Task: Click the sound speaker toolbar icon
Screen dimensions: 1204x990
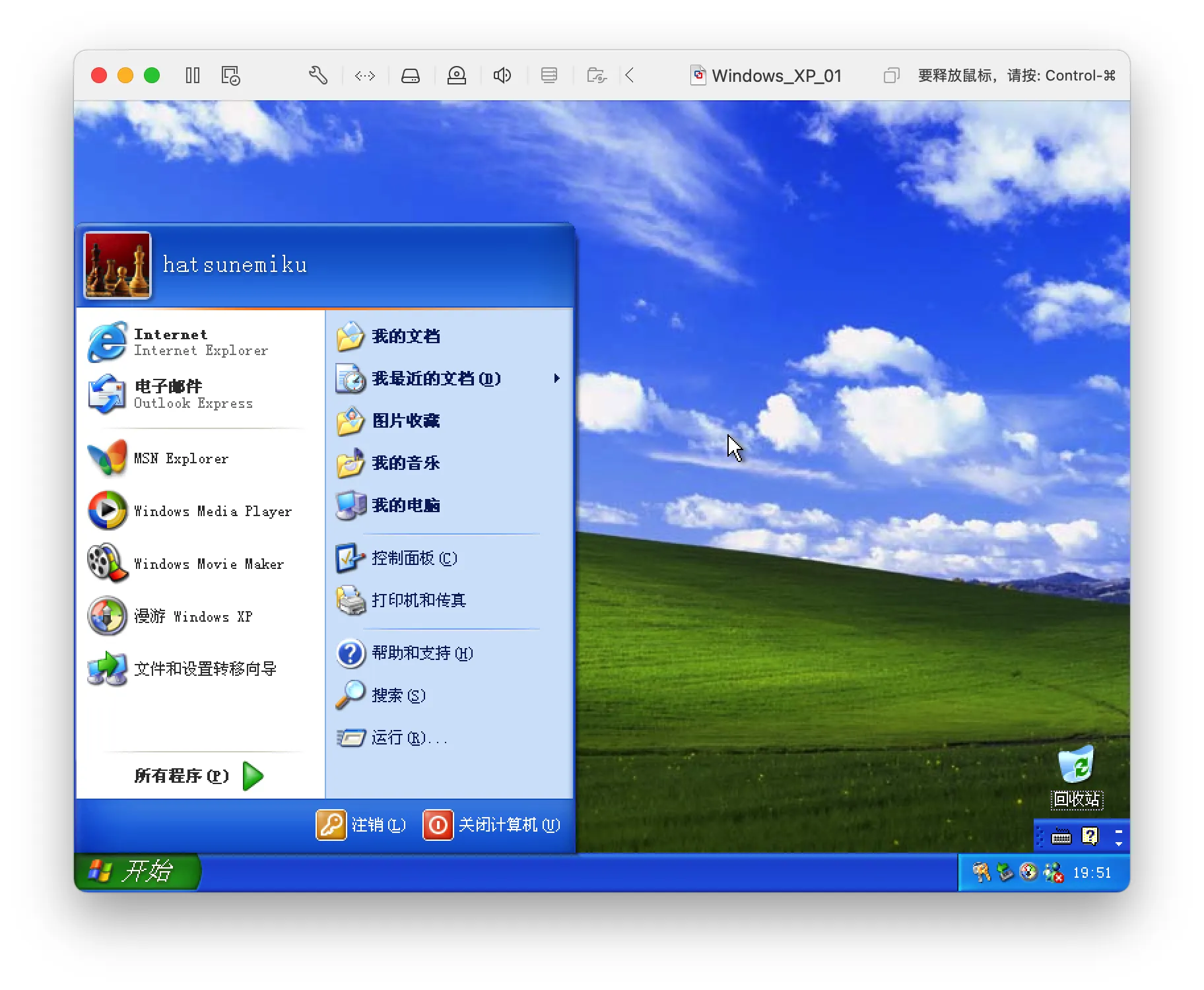Action: [502, 75]
